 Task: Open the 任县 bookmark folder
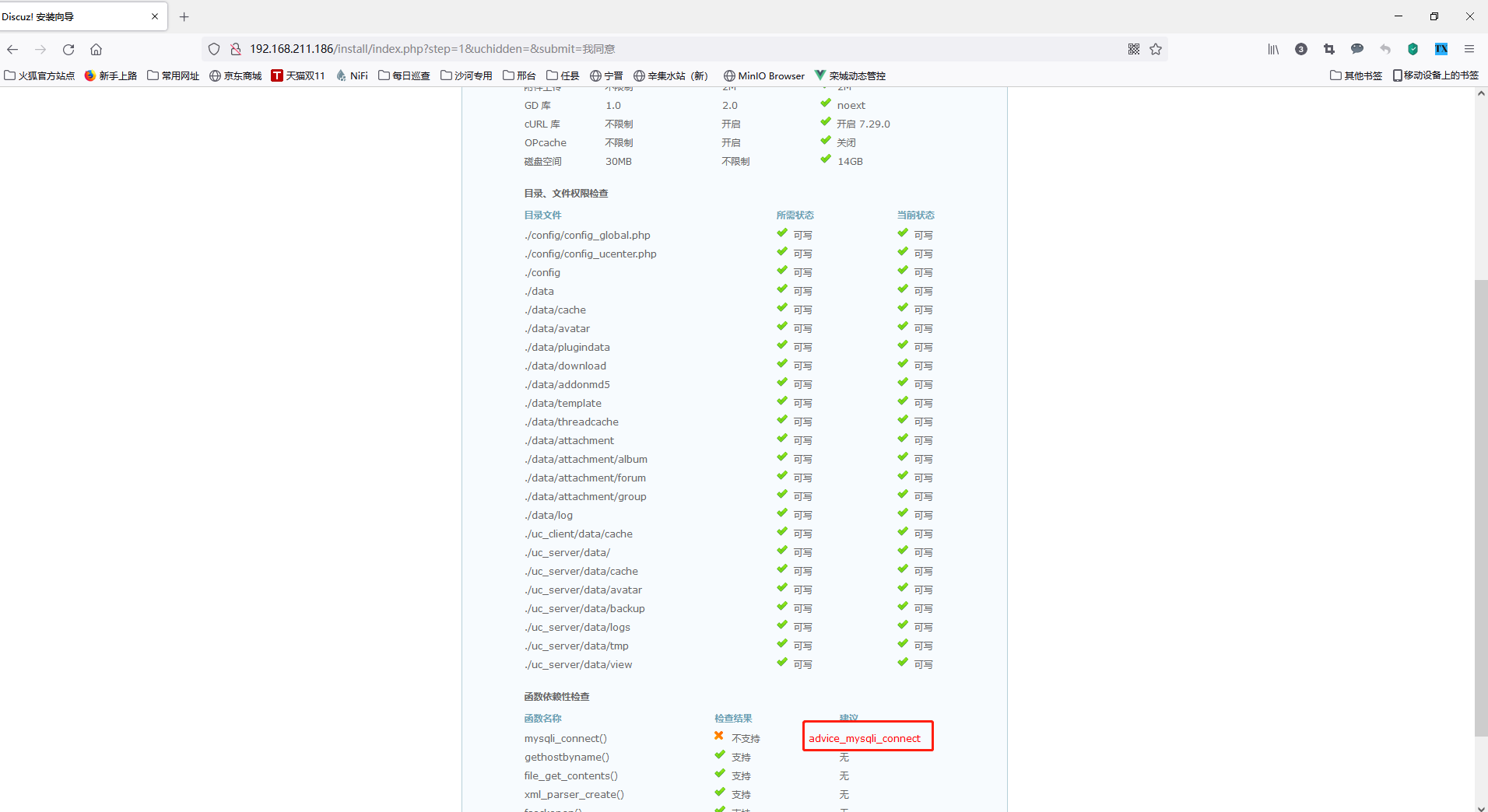click(x=563, y=75)
